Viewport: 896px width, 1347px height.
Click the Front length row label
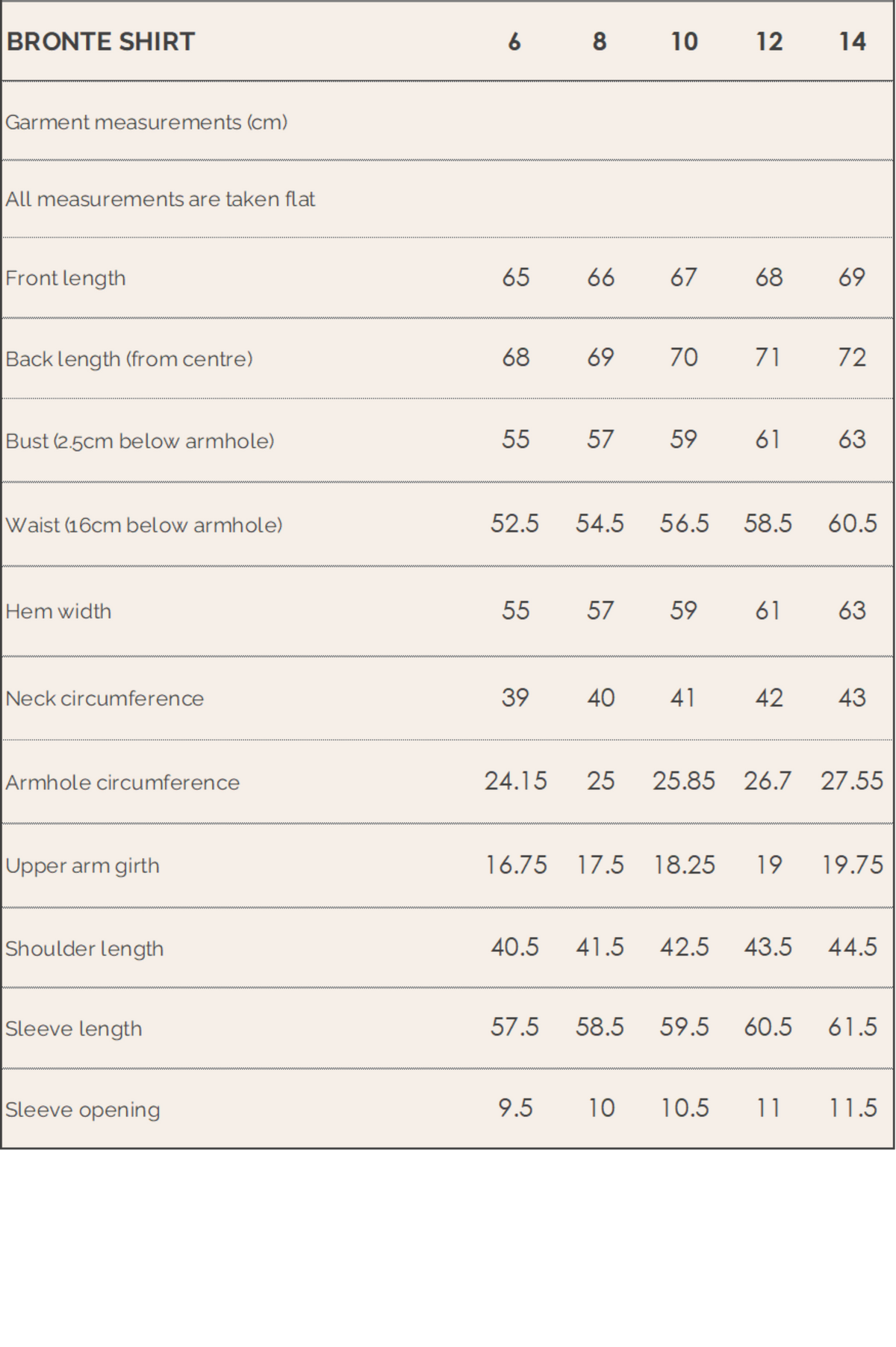pyautogui.click(x=66, y=279)
